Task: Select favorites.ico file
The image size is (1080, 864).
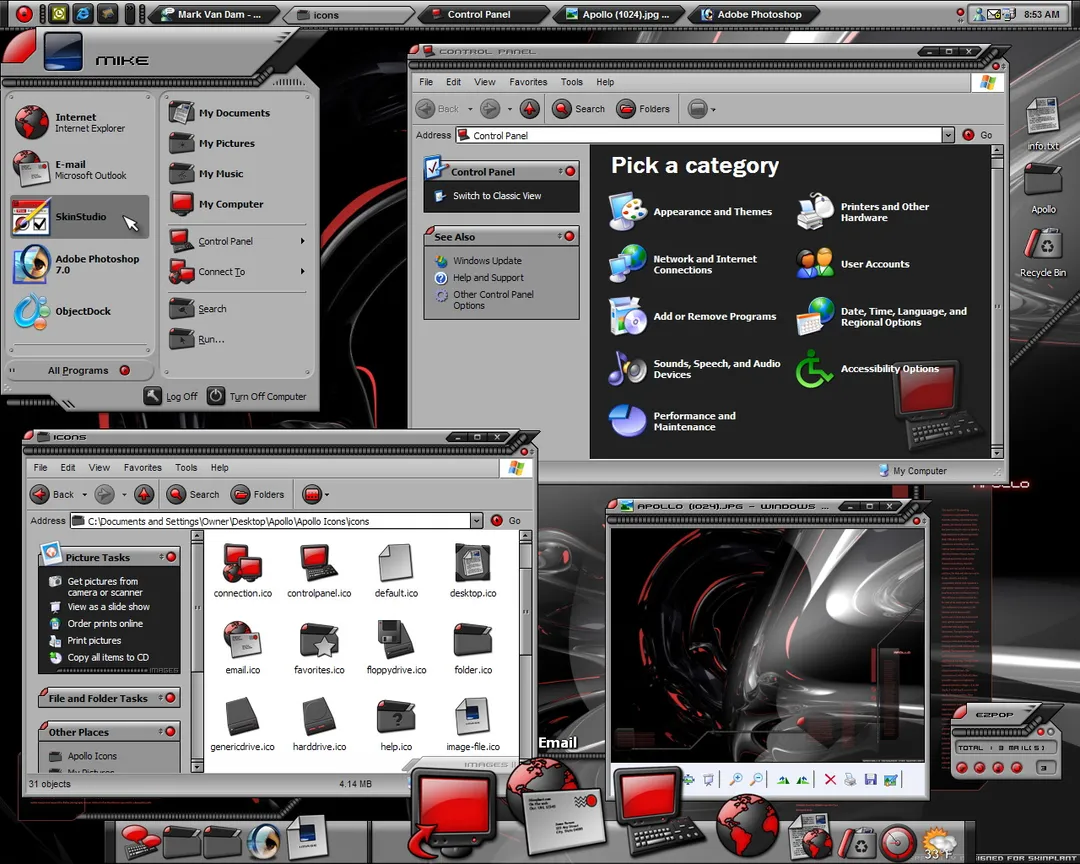Action: click(x=319, y=648)
